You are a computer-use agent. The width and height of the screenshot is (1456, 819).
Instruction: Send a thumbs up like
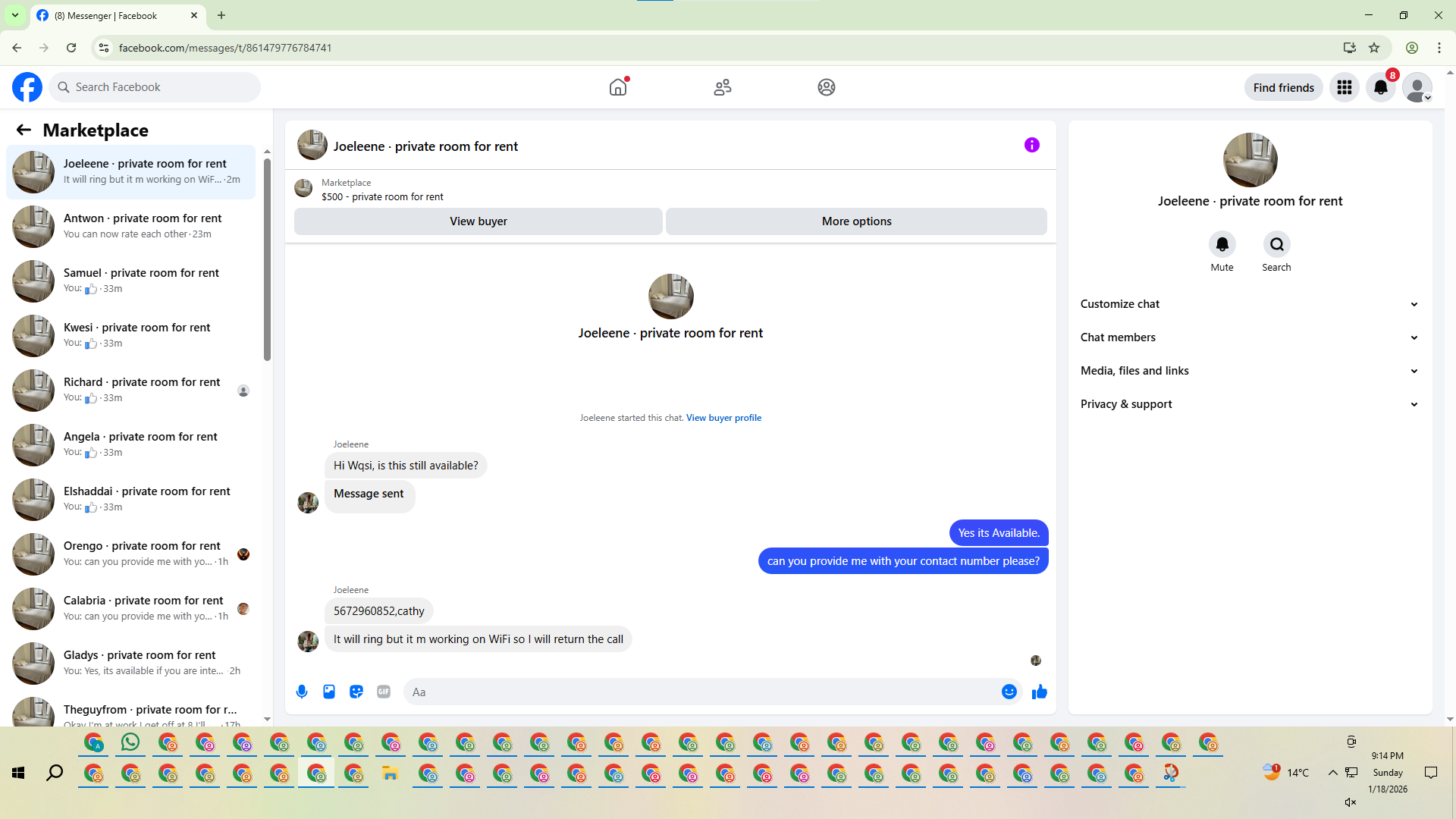click(1039, 692)
